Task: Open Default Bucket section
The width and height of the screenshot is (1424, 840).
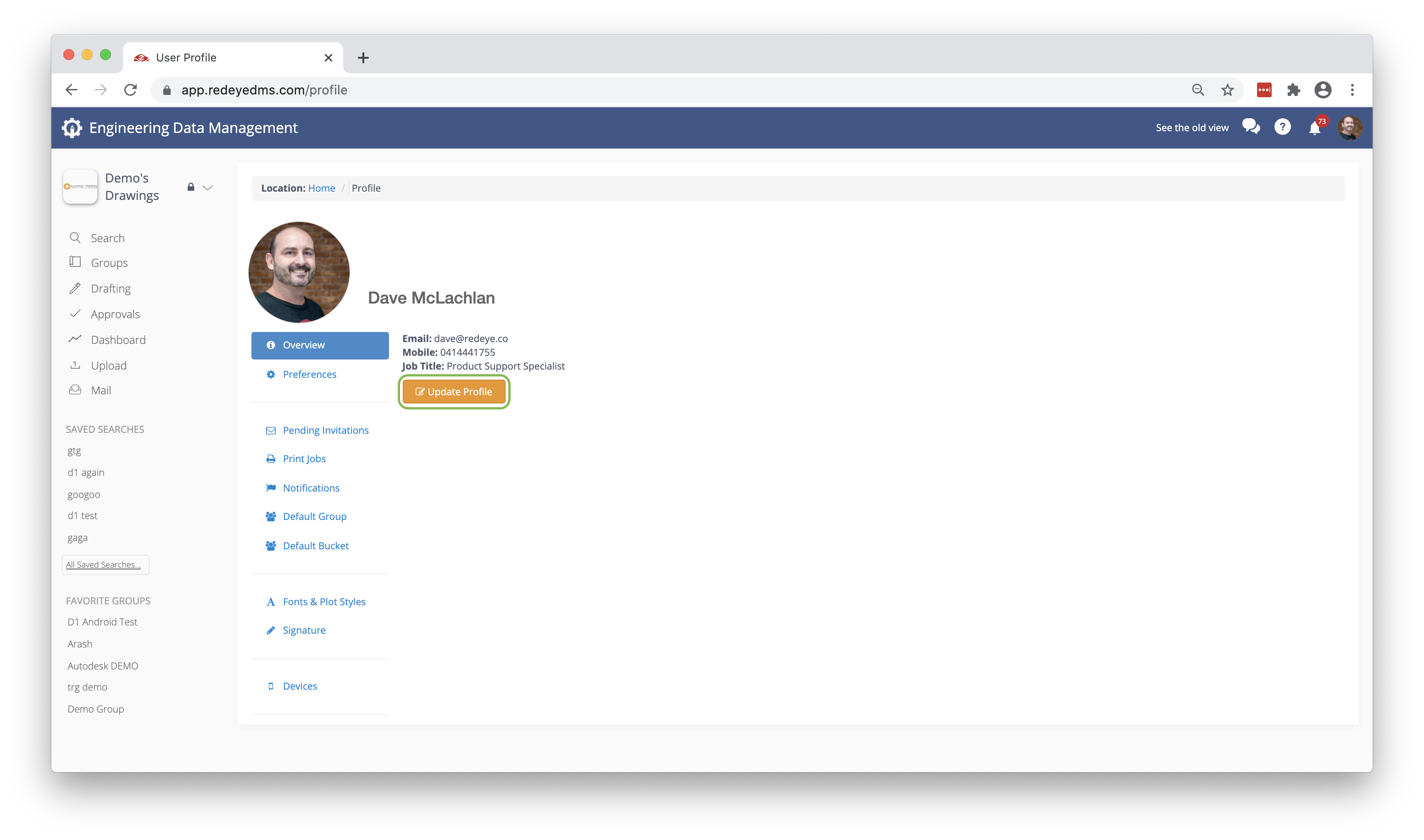Action: pyautogui.click(x=315, y=546)
